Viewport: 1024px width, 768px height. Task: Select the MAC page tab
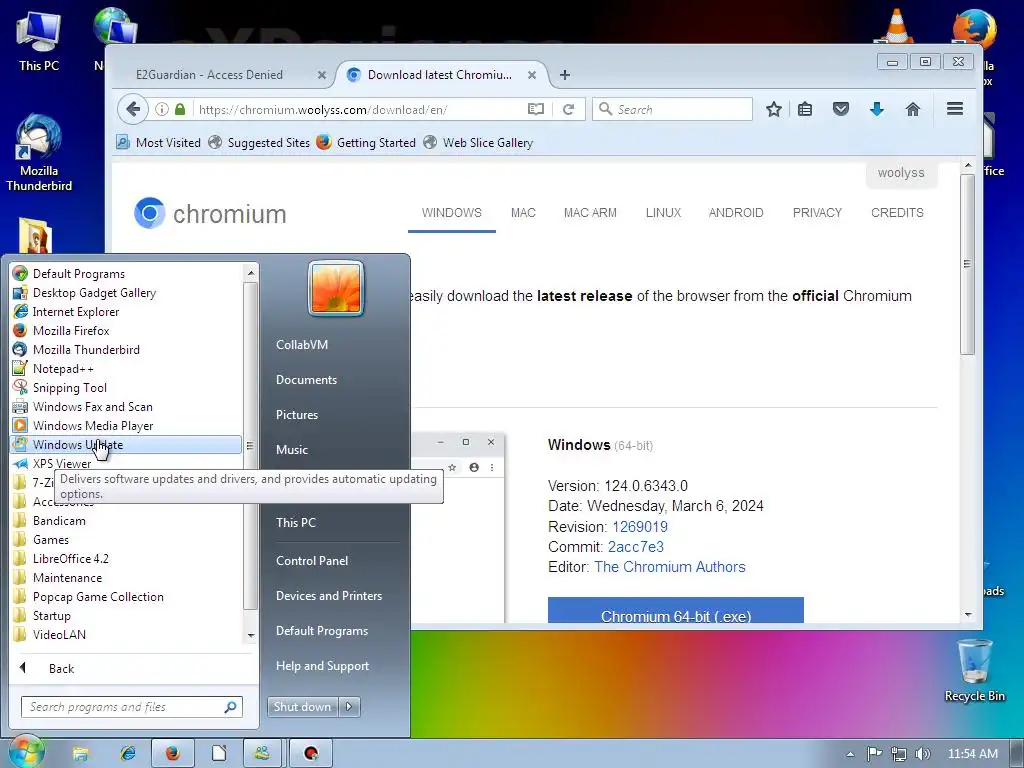coord(523,213)
